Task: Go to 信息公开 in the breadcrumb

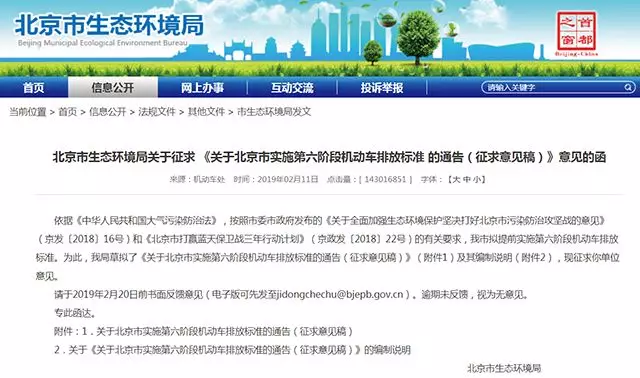Action: coord(108,111)
